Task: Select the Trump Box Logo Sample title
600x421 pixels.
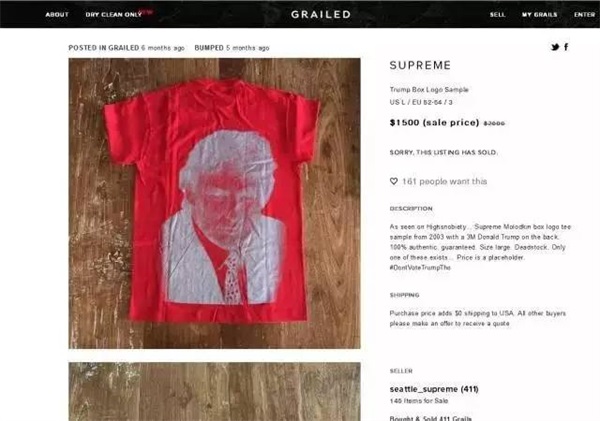Action: coord(429,90)
